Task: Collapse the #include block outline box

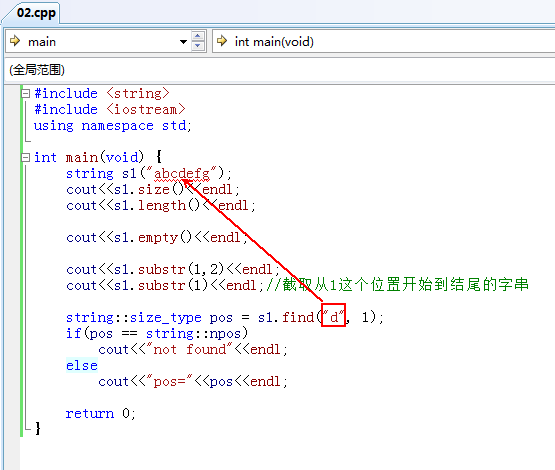Action: [x=25, y=93]
